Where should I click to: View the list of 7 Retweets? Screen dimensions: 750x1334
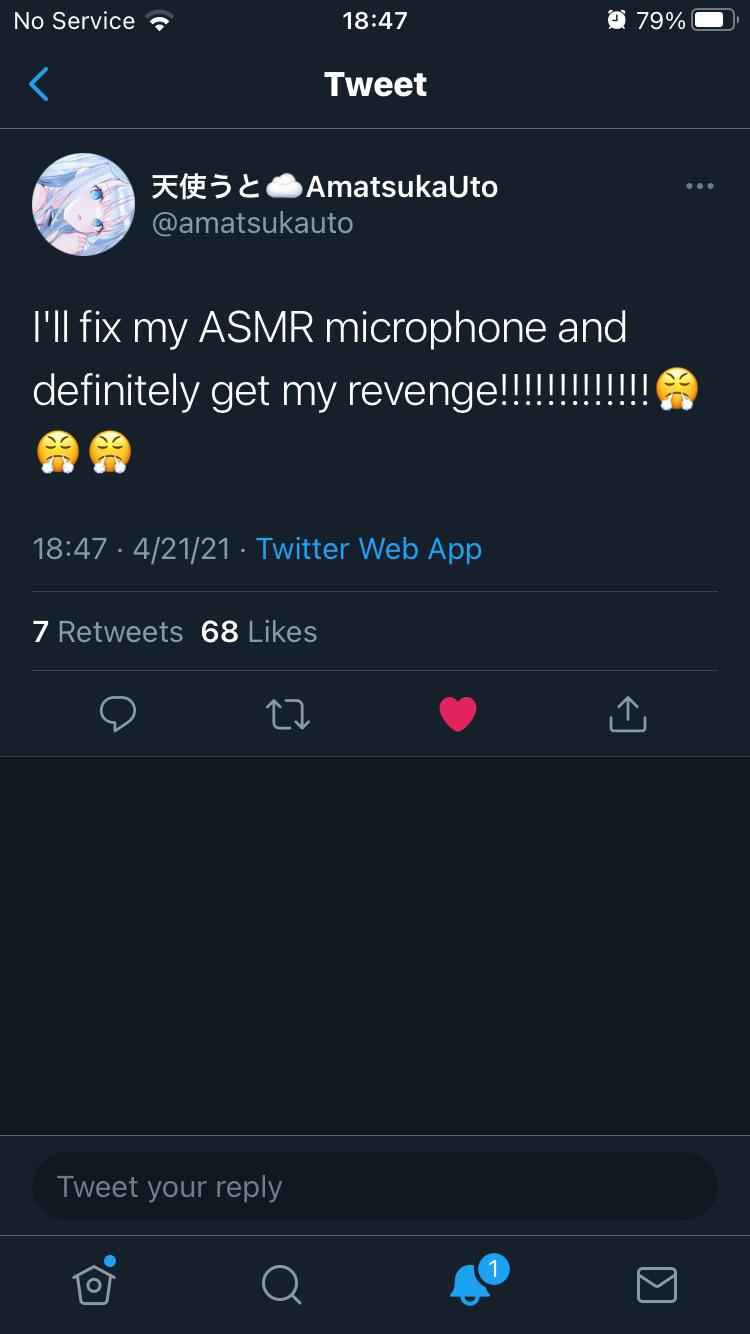click(108, 632)
